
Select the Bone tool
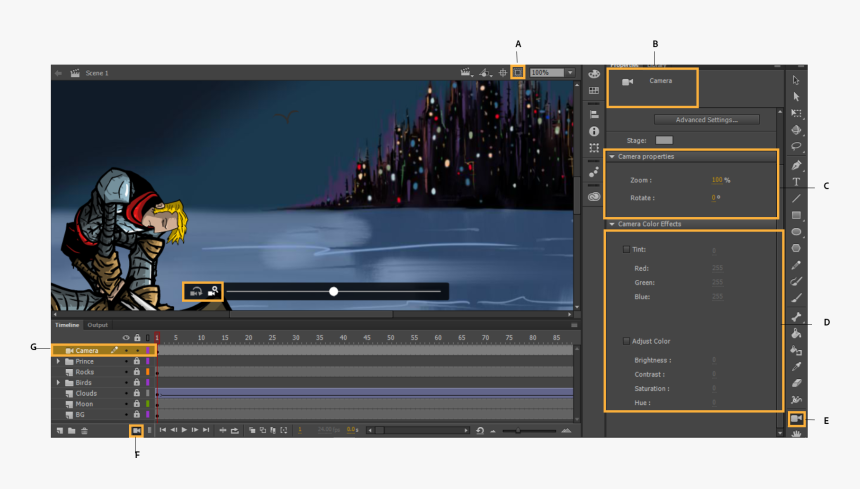tap(796, 317)
